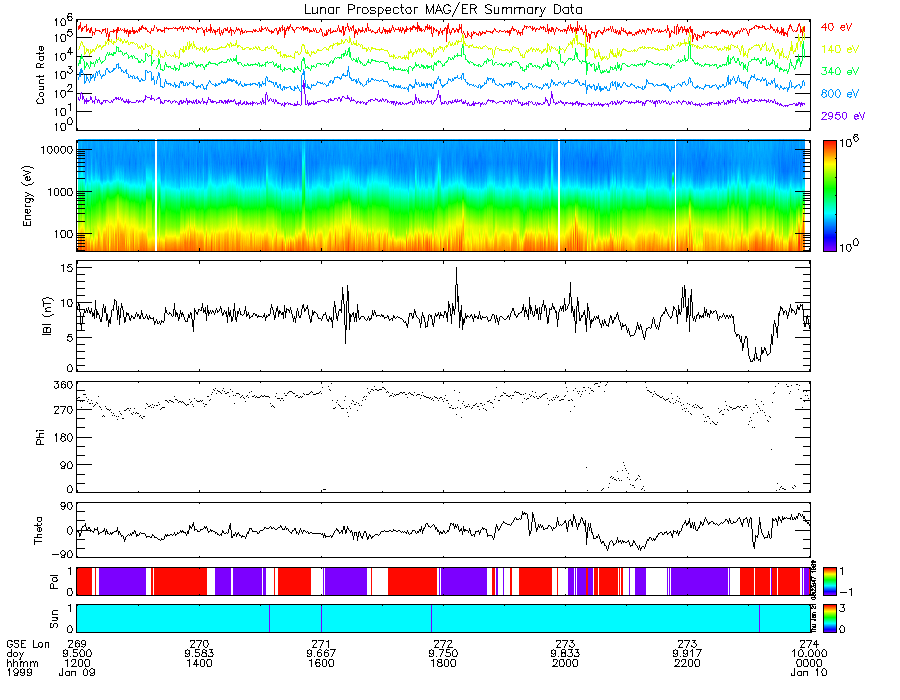
Task: Click the GSE Lon value '272'
Action: click(x=443, y=644)
